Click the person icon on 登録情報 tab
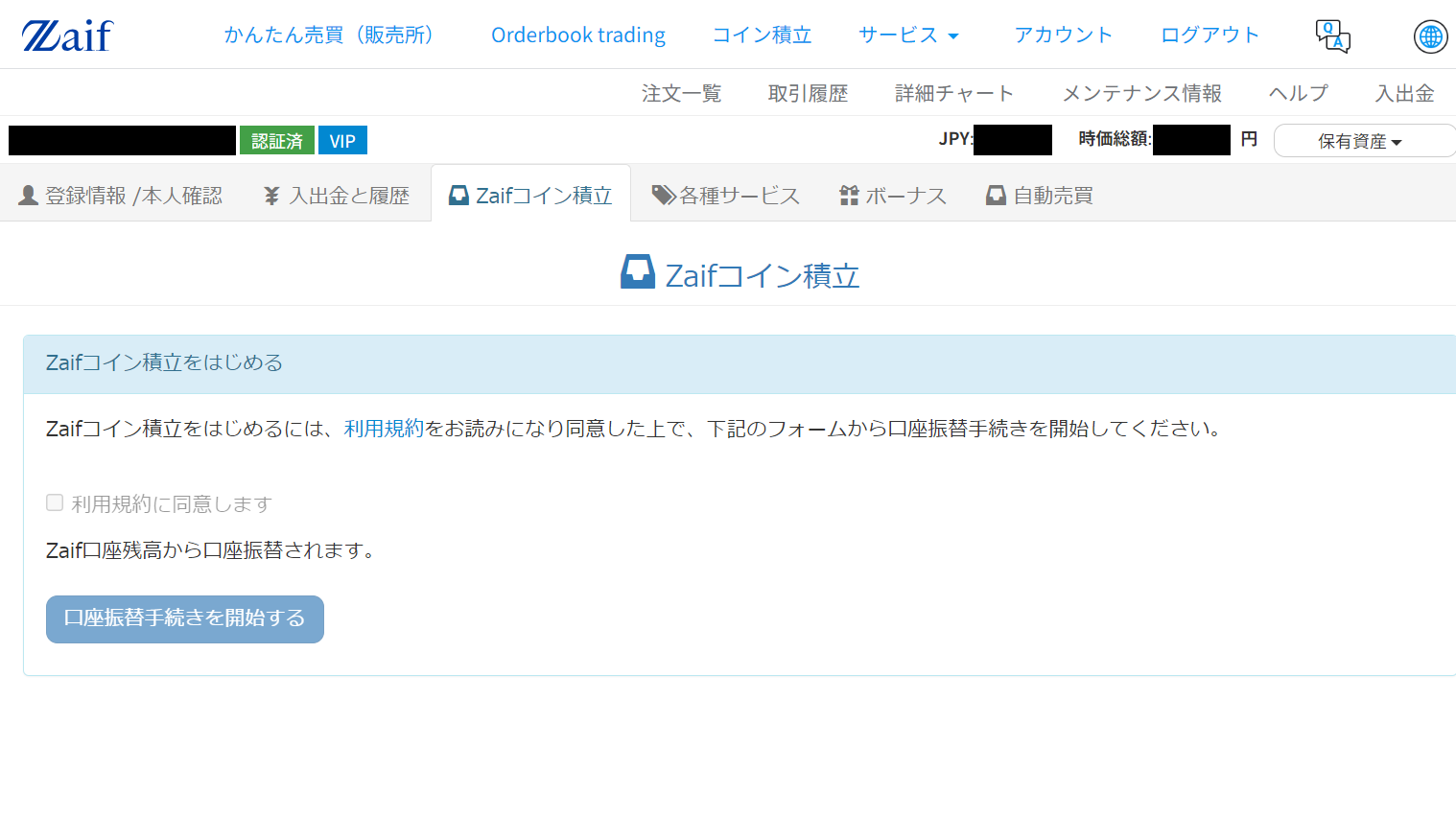The image size is (1456, 816). pyautogui.click(x=29, y=196)
